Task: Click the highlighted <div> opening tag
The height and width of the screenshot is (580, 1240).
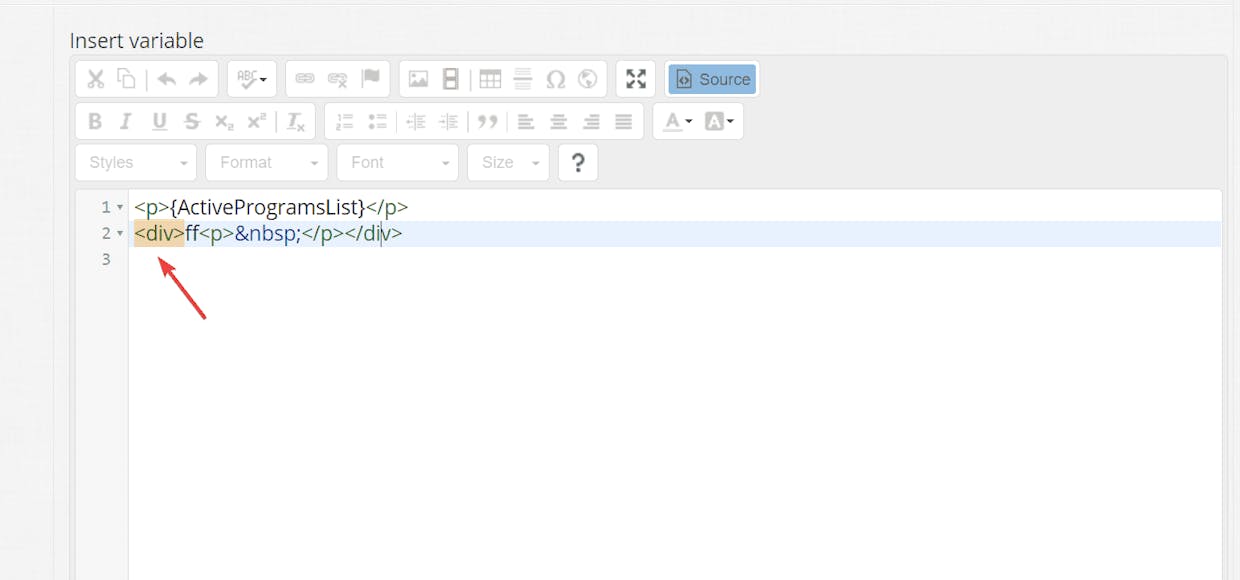Action: coord(159,234)
